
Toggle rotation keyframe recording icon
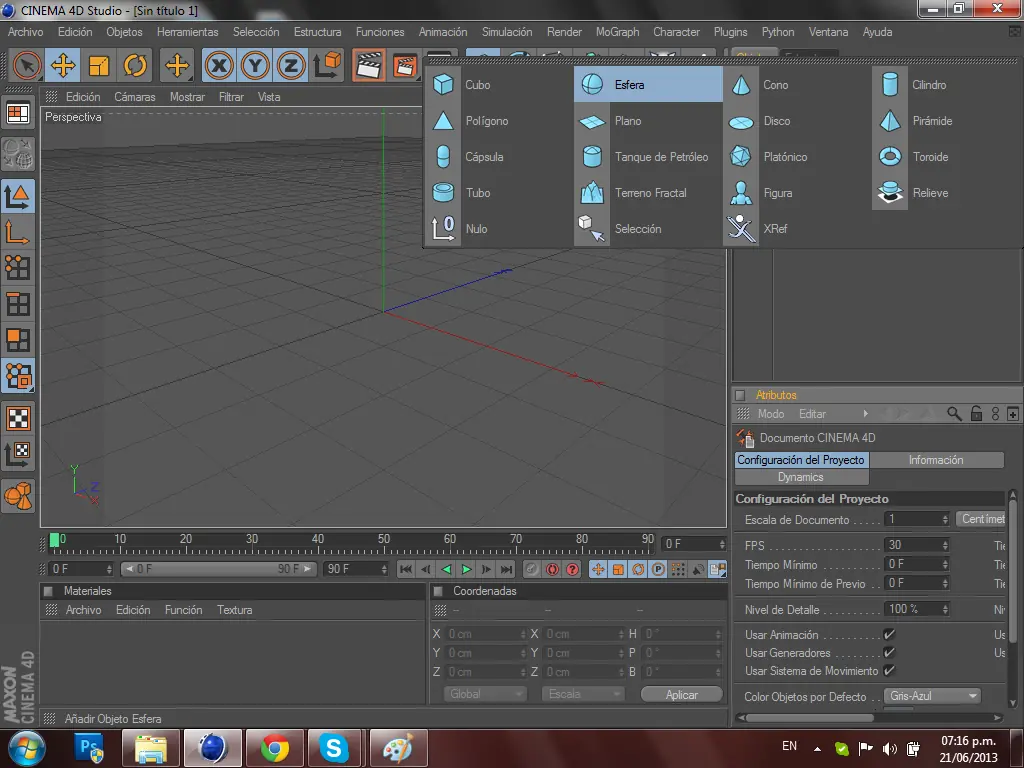click(x=638, y=569)
